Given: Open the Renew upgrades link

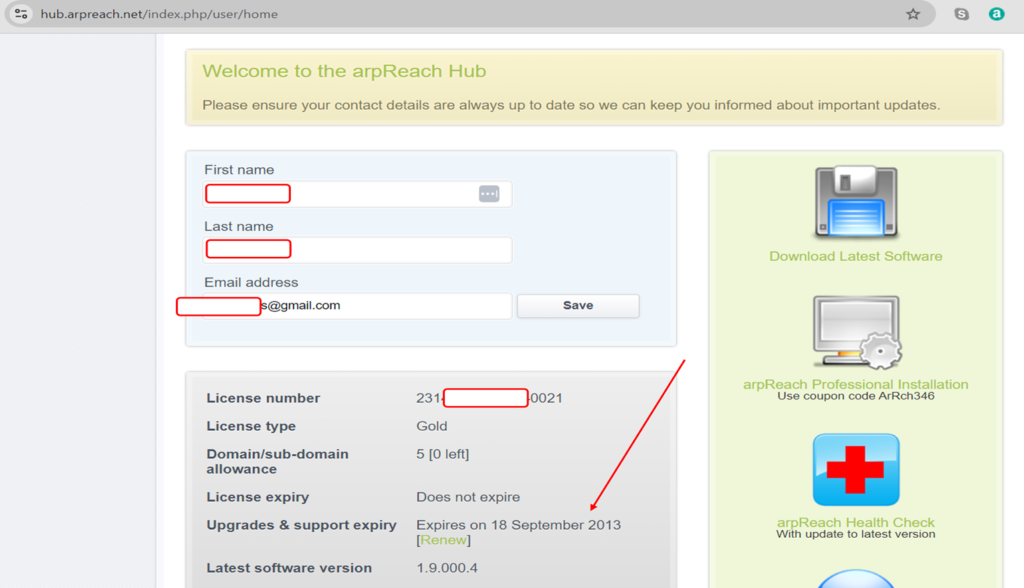Looking at the screenshot, I should [443, 540].
